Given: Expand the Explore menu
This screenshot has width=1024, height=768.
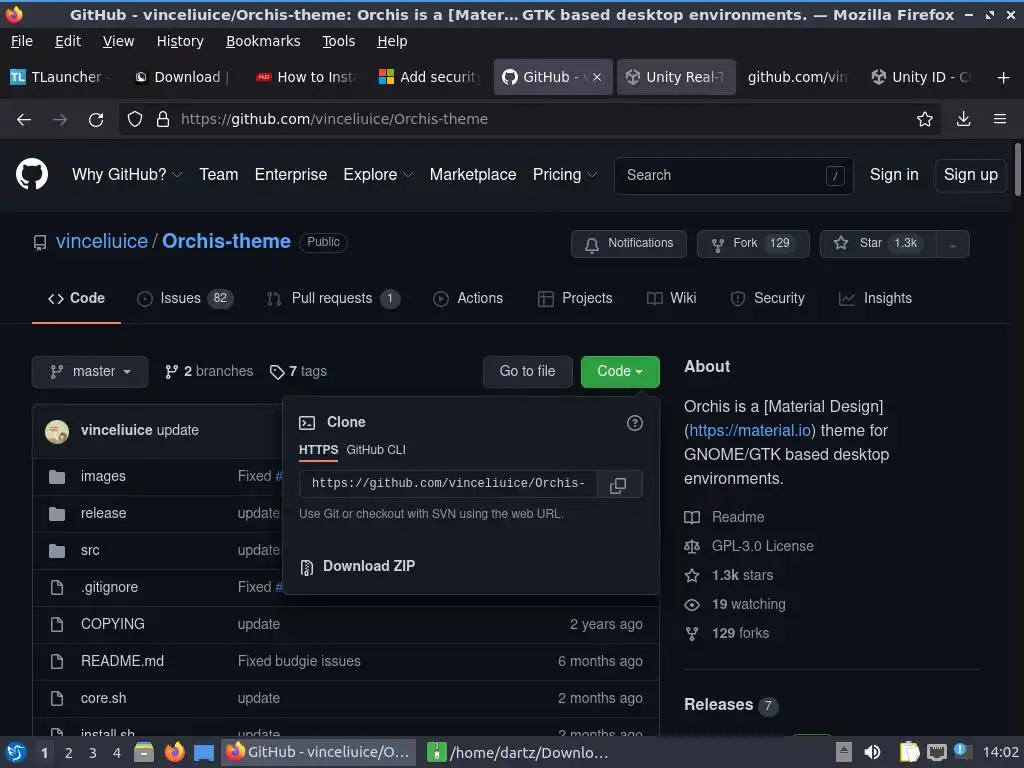Looking at the screenshot, I should point(378,175).
